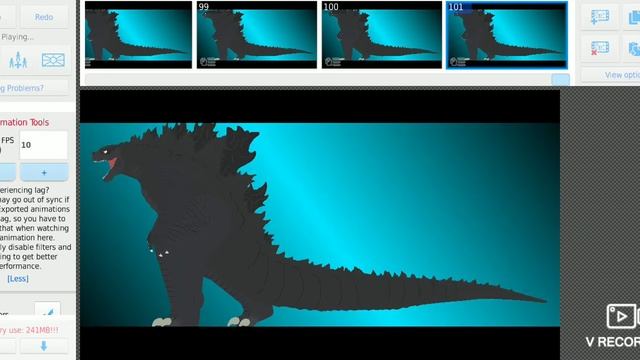Select frame 100 thumbnail
This screenshot has width=640, height=360.
pyautogui.click(x=382, y=35)
